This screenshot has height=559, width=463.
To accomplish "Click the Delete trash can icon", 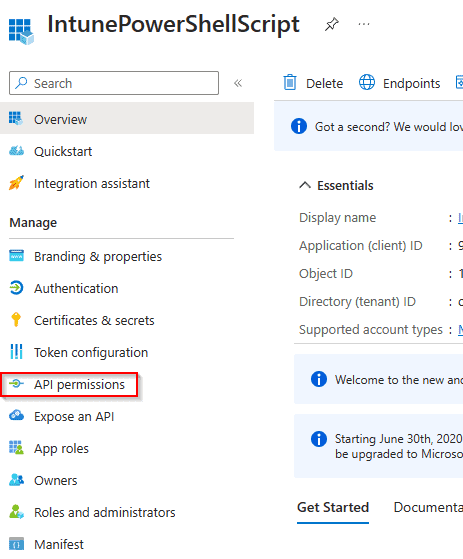I will (x=290, y=82).
